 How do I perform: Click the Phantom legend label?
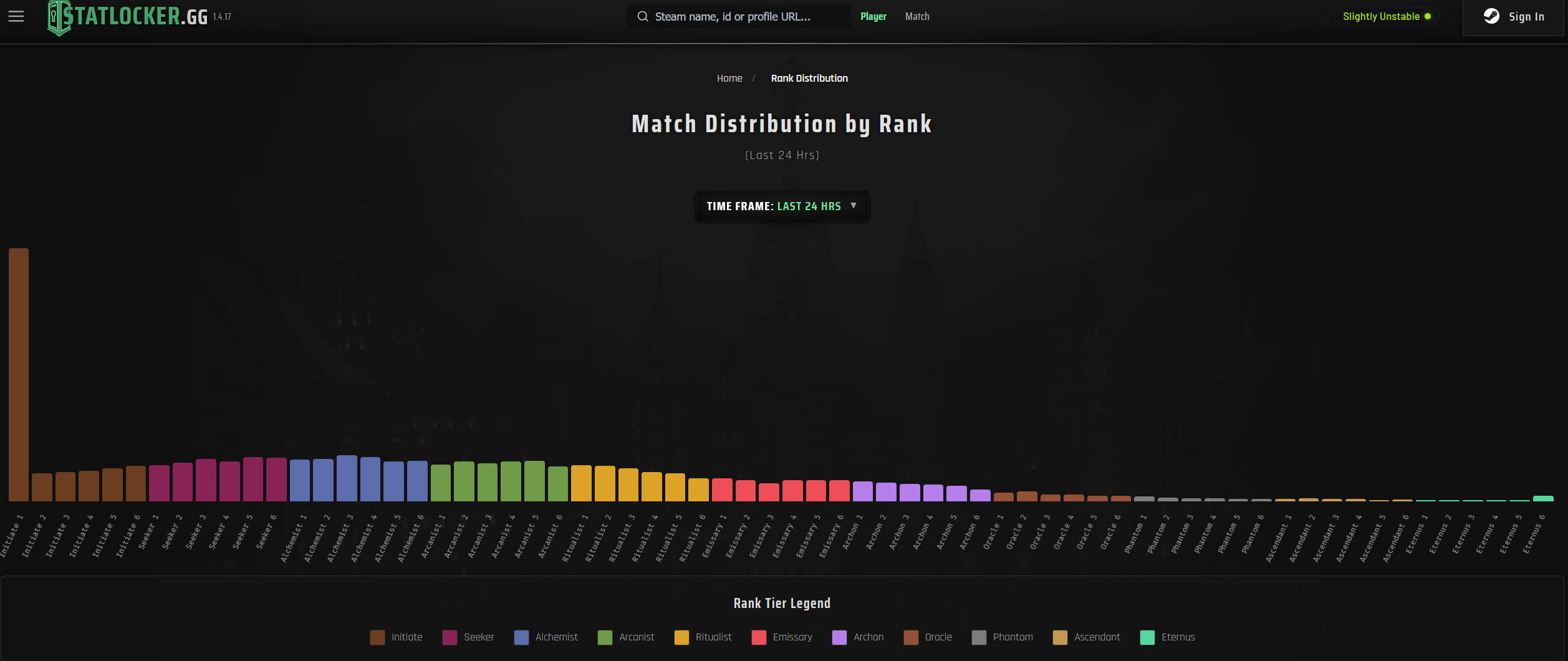[x=1012, y=637]
